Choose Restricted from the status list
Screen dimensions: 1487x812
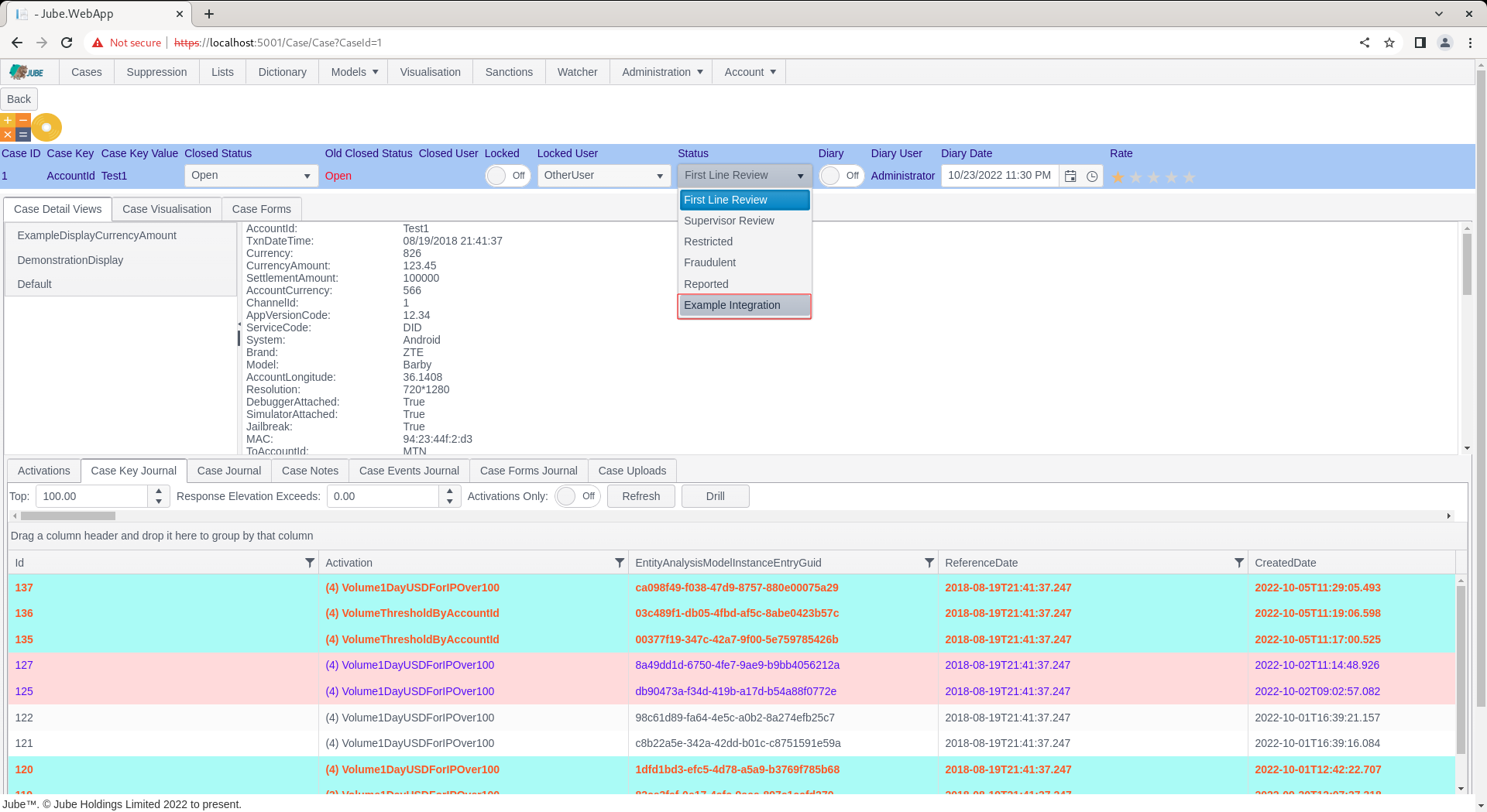tap(744, 242)
